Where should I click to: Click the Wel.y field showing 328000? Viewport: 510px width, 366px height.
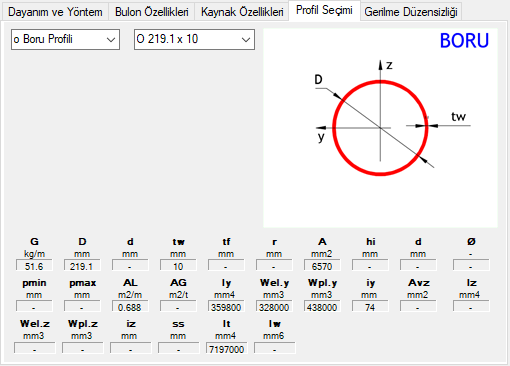[x=274, y=307]
